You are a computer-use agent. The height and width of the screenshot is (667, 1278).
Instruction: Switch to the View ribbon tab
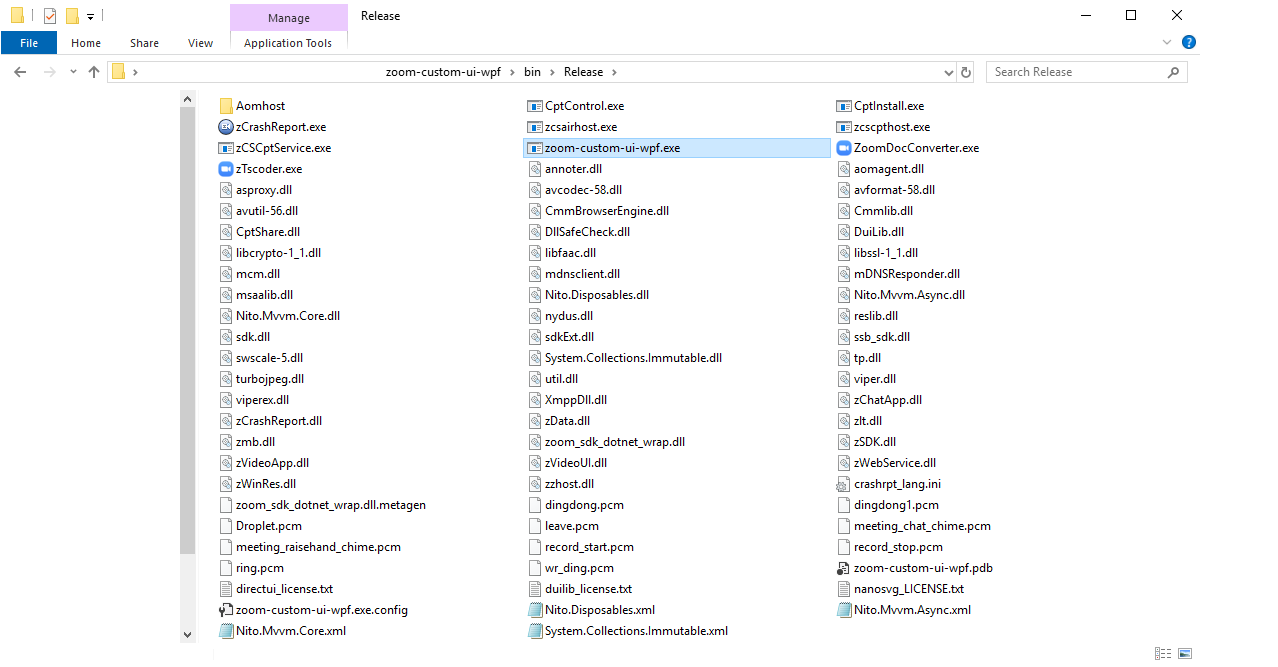[200, 43]
